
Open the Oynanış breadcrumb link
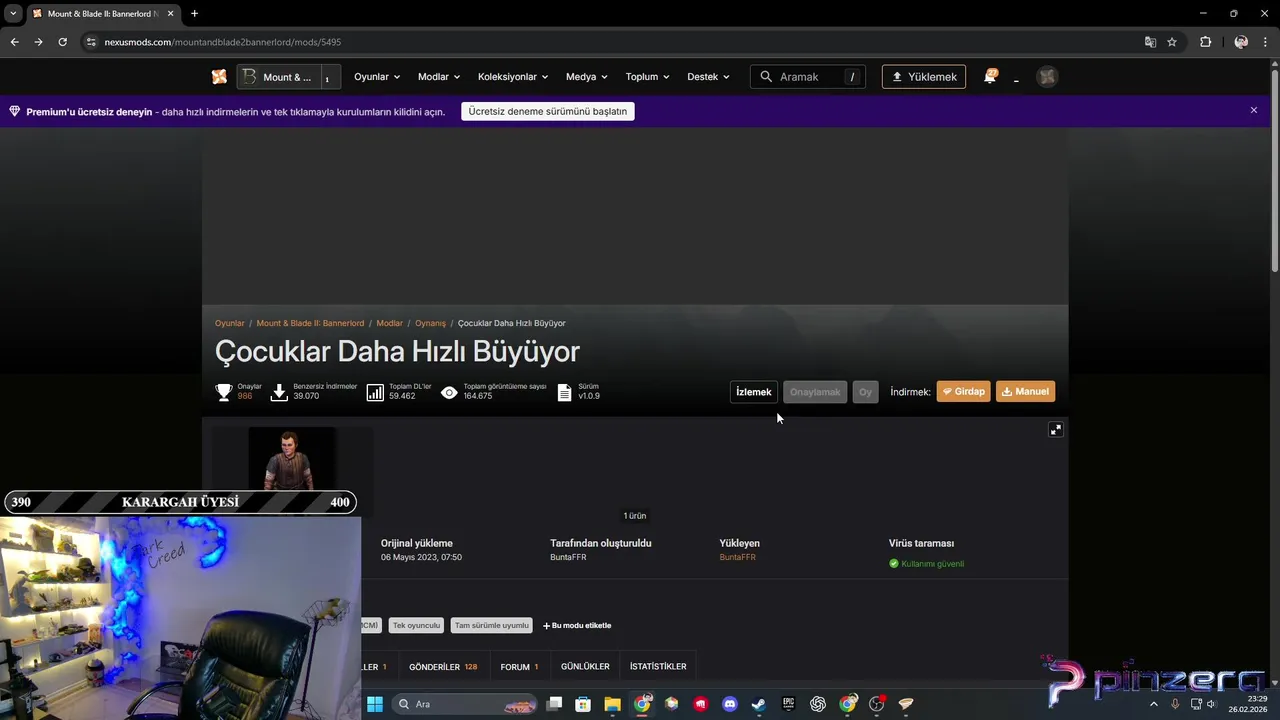tap(431, 323)
